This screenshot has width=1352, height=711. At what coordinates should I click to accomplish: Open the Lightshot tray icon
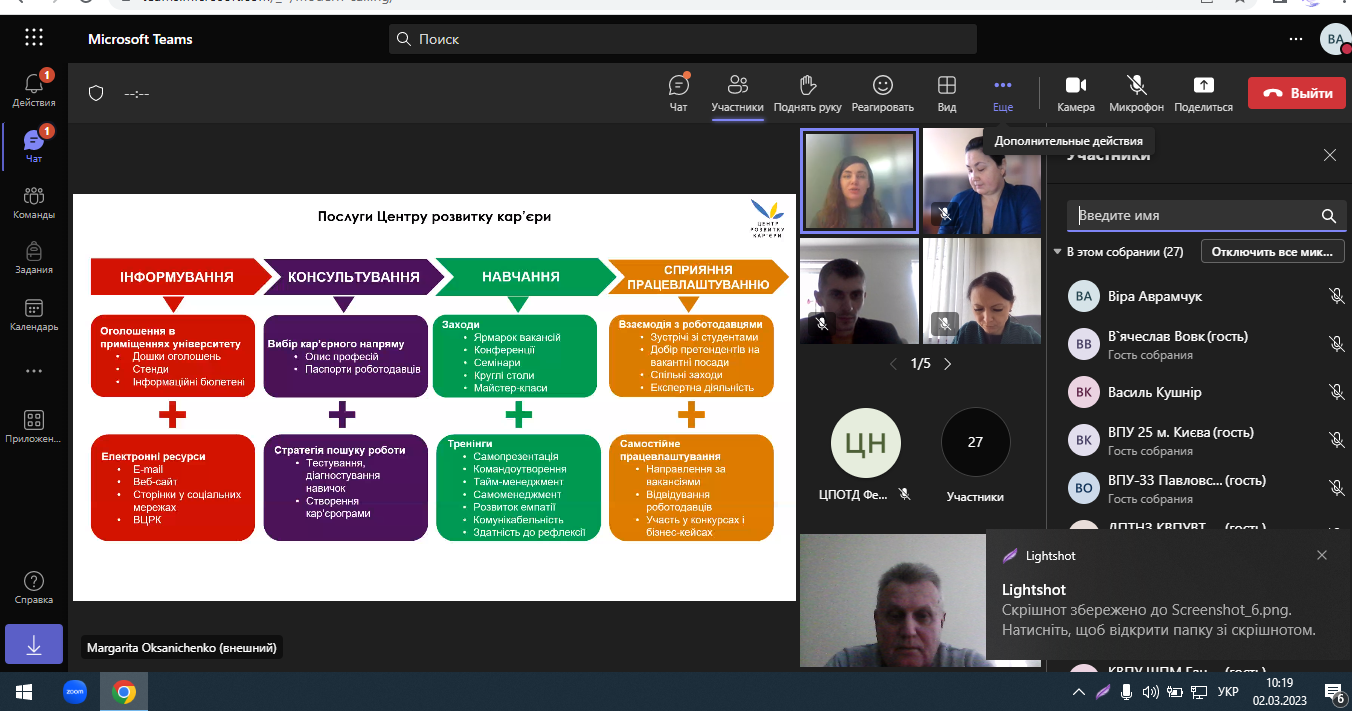pyautogui.click(x=1103, y=691)
